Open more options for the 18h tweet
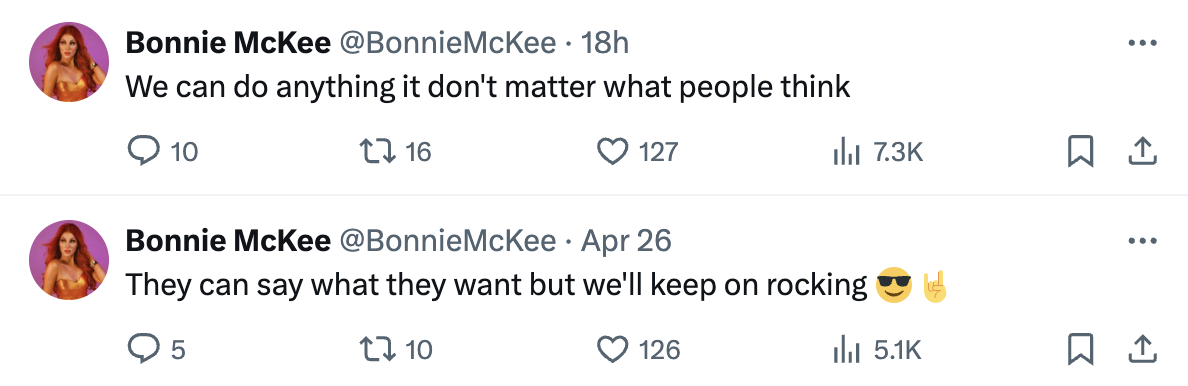1188x386 pixels. pyautogui.click(x=1142, y=44)
